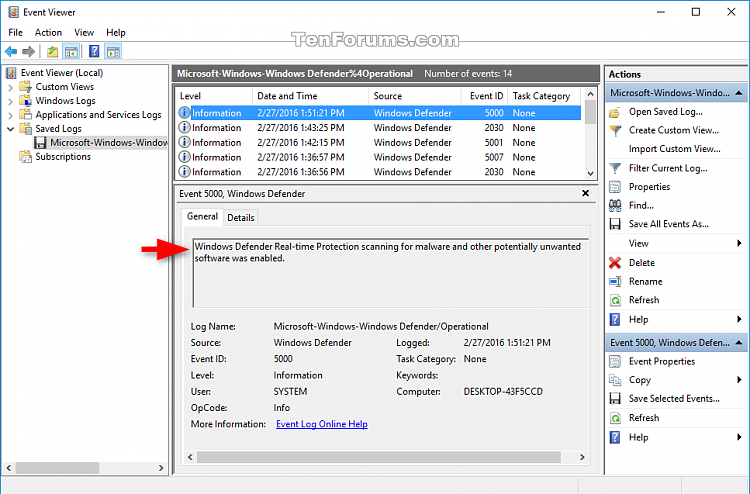Toggle Show/Hide Action Pane toolbar icon
This screenshot has width=750, height=494.
pyautogui.click(x=113, y=52)
